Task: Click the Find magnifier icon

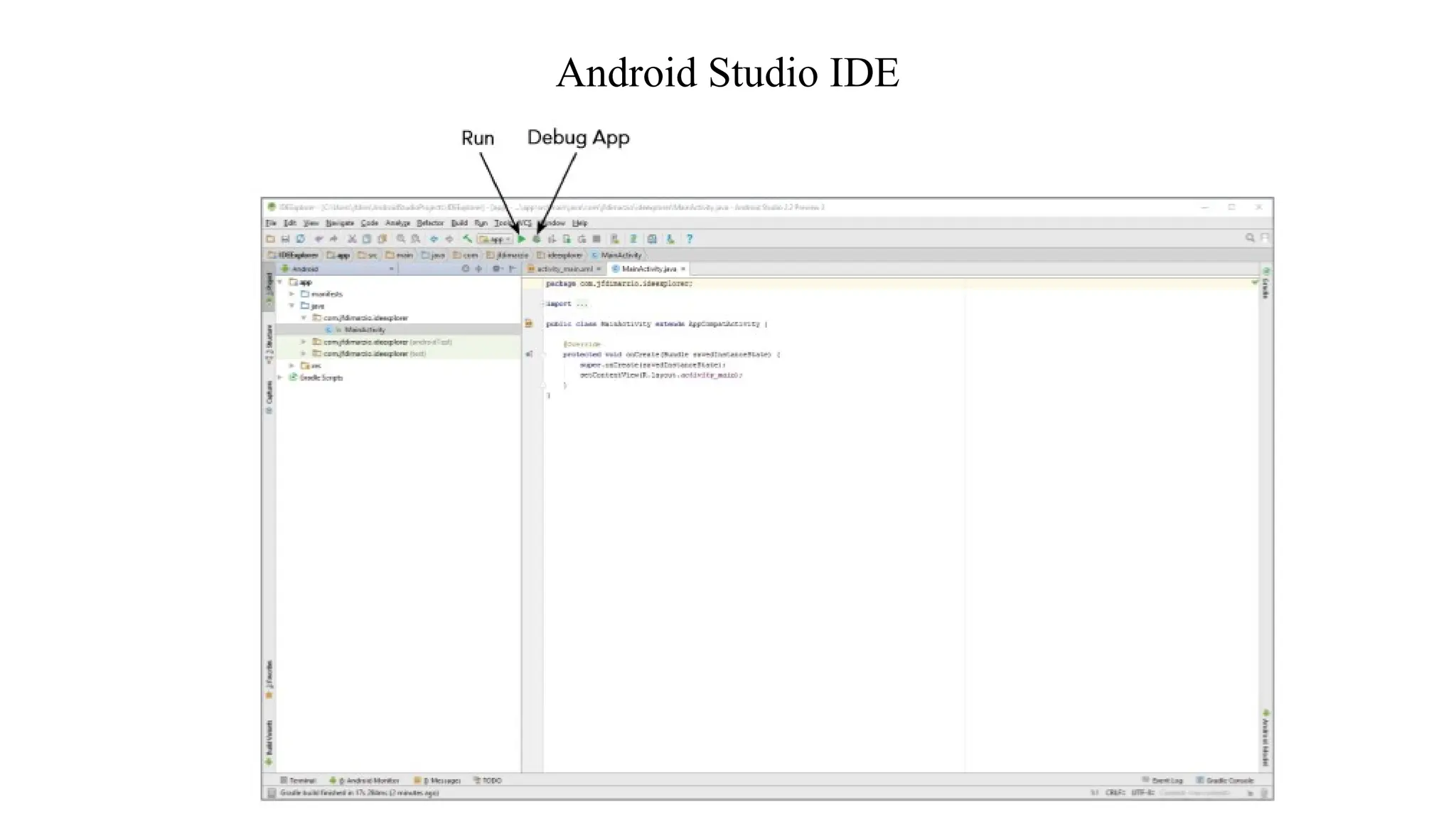Action: coord(401,240)
